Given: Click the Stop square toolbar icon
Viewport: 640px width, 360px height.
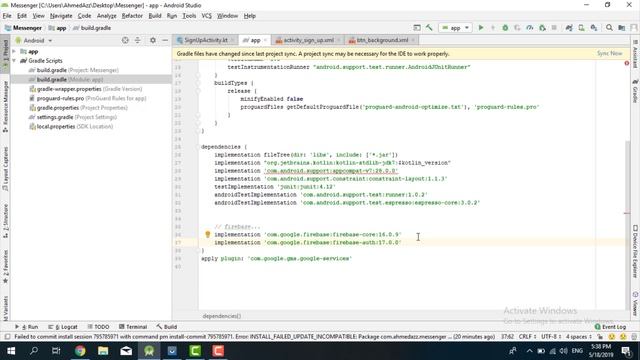Looking at the screenshot, I should [x=554, y=28].
